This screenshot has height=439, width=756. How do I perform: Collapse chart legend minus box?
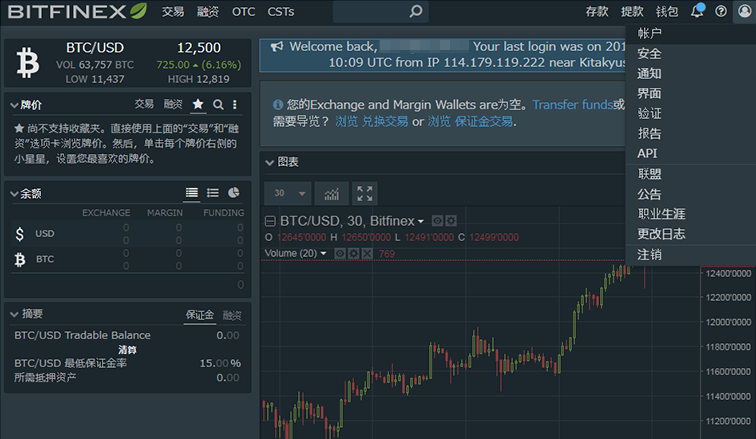click(270, 221)
